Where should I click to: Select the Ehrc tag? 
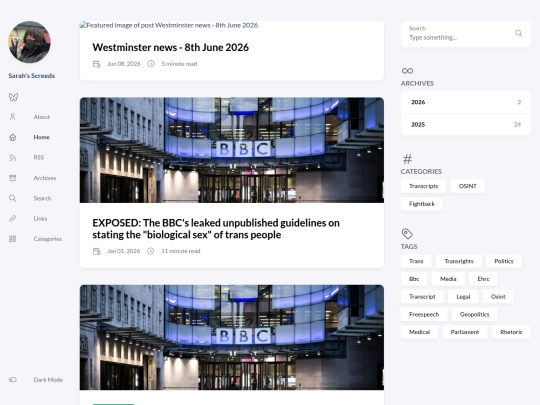coord(484,279)
